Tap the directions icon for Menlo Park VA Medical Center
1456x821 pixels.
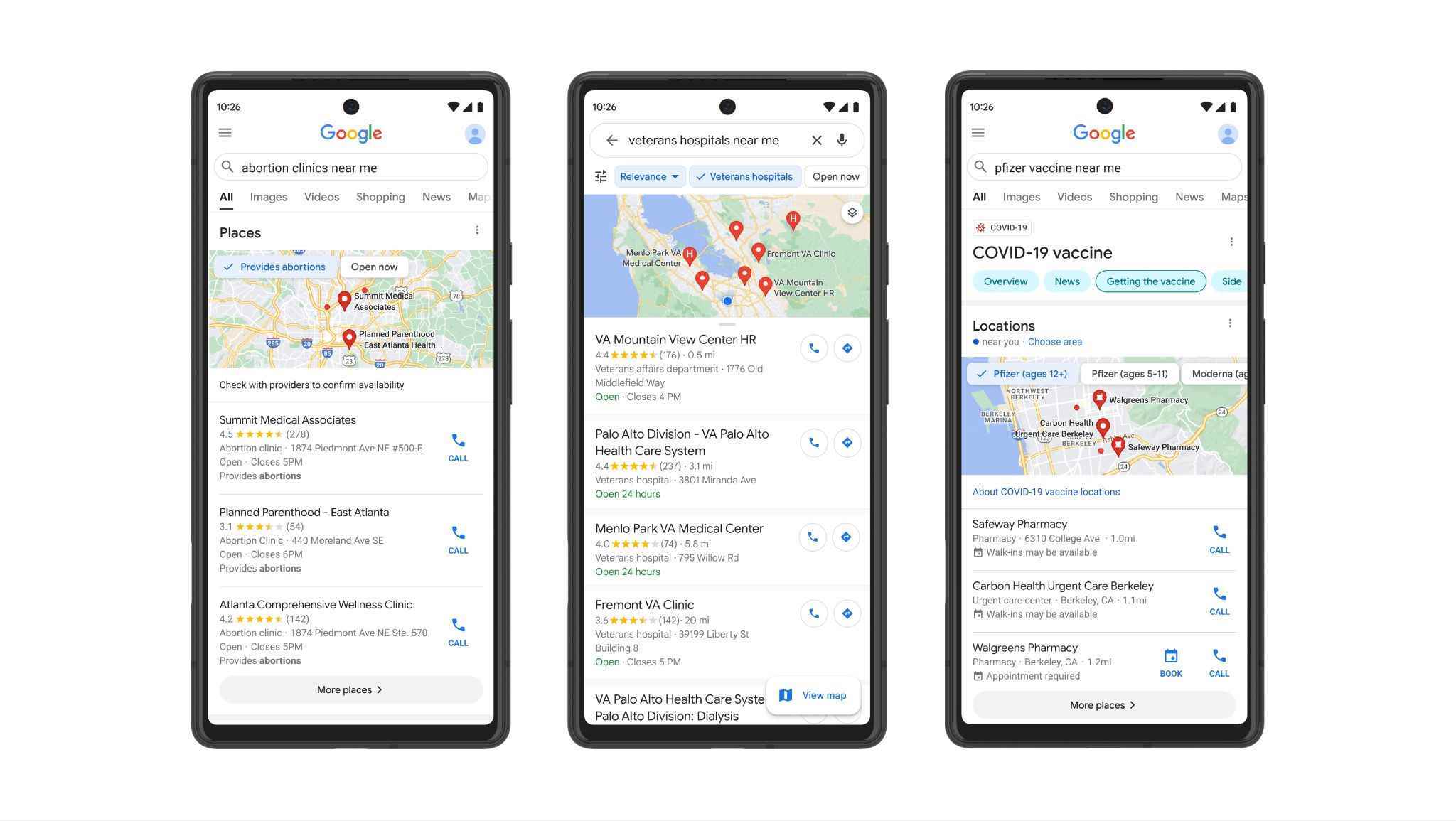point(847,537)
